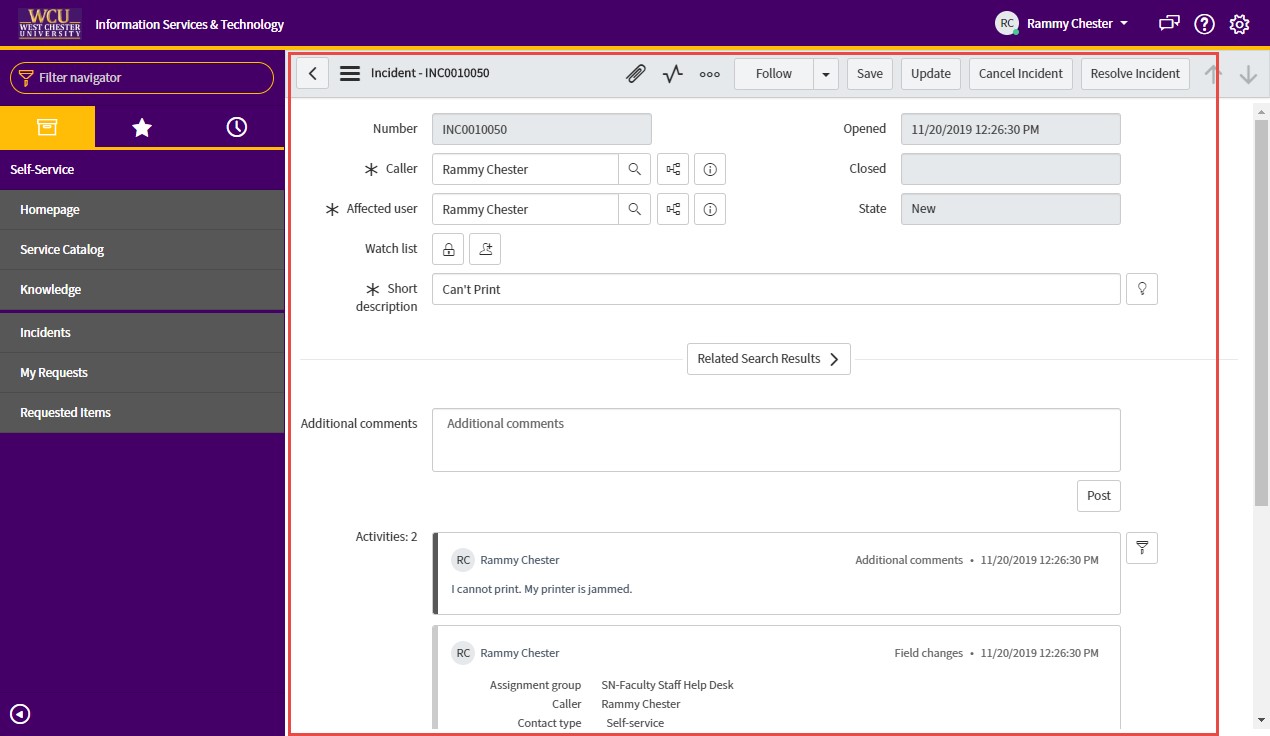Image resolution: width=1270 pixels, height=736 pixels.
Task: Click the activity filter funnel icon
Action: point(1141,548)
